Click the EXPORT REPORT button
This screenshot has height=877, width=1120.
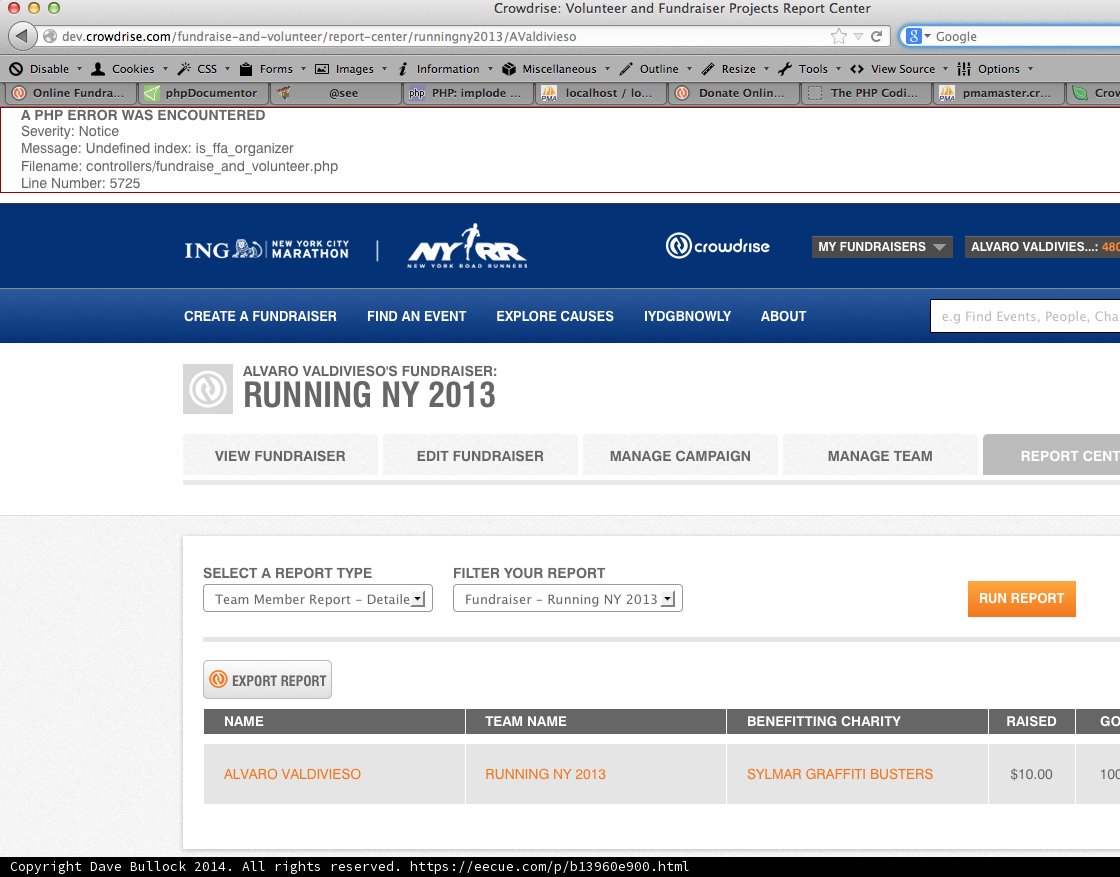pos(267,680)
